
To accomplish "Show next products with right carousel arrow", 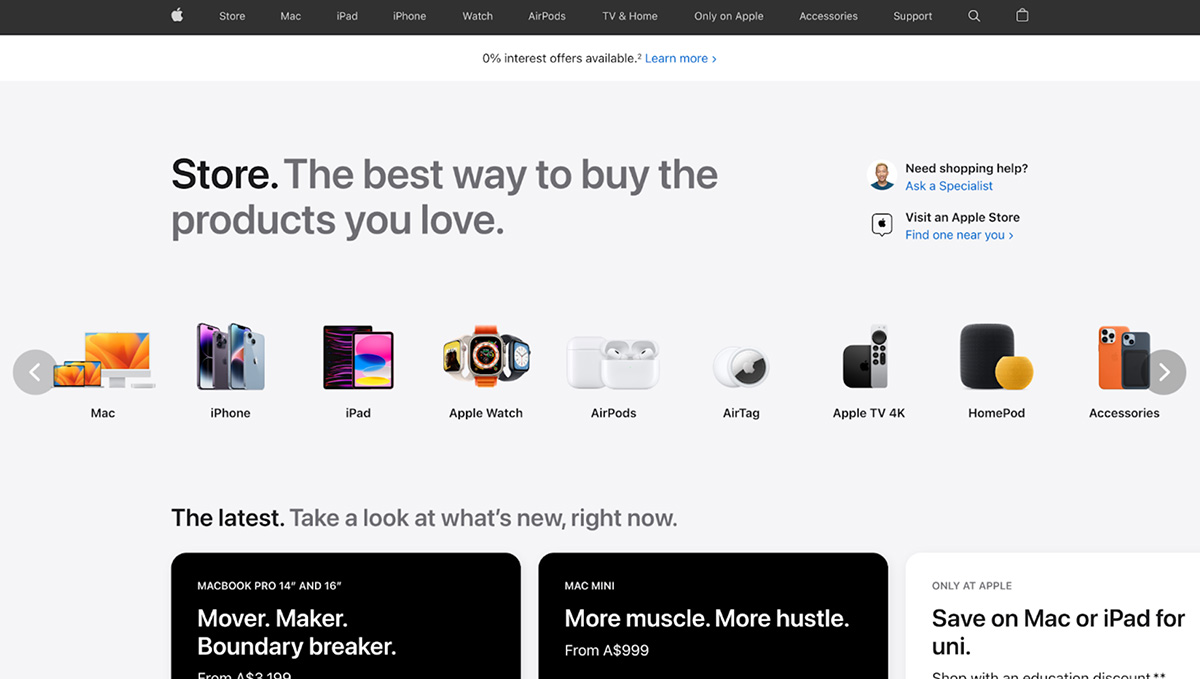I will 1164,372.
